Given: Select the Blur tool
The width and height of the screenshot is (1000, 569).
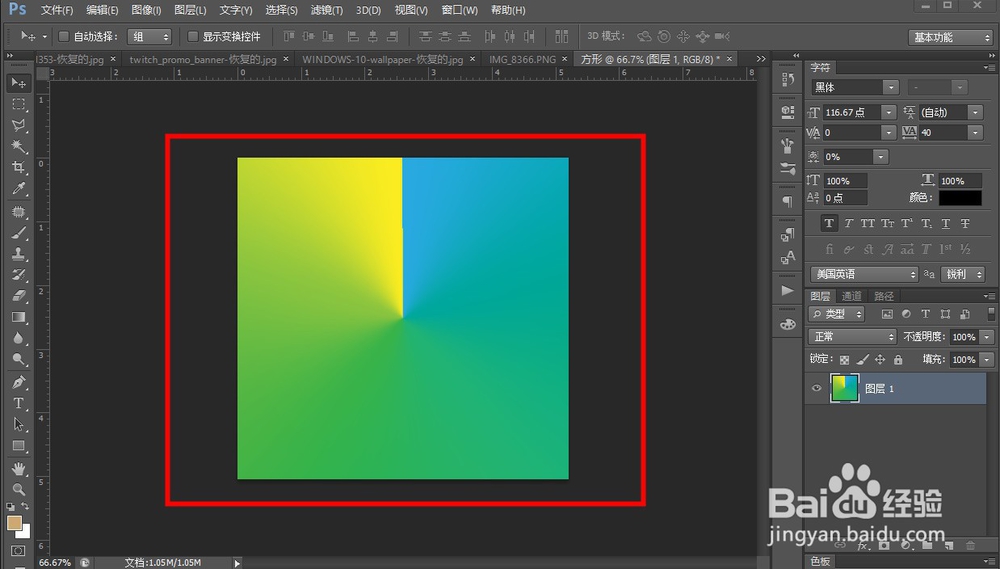Looking at the screenshot, I should point(18,338).
